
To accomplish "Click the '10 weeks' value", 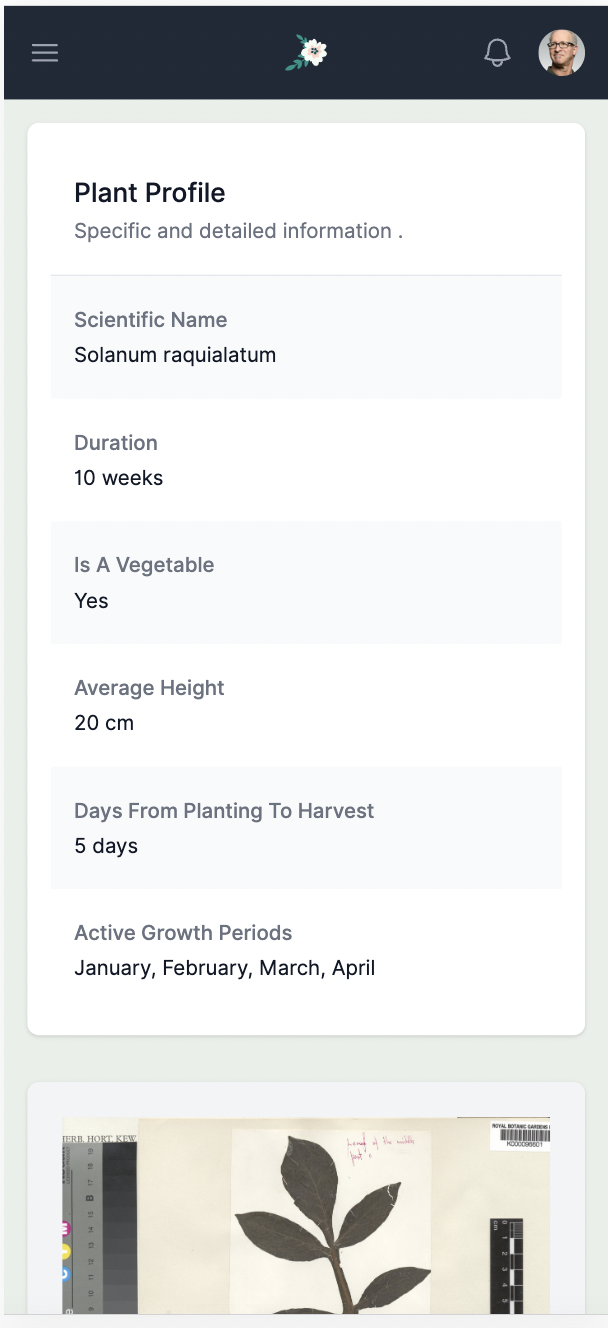I will click(118, 478).
